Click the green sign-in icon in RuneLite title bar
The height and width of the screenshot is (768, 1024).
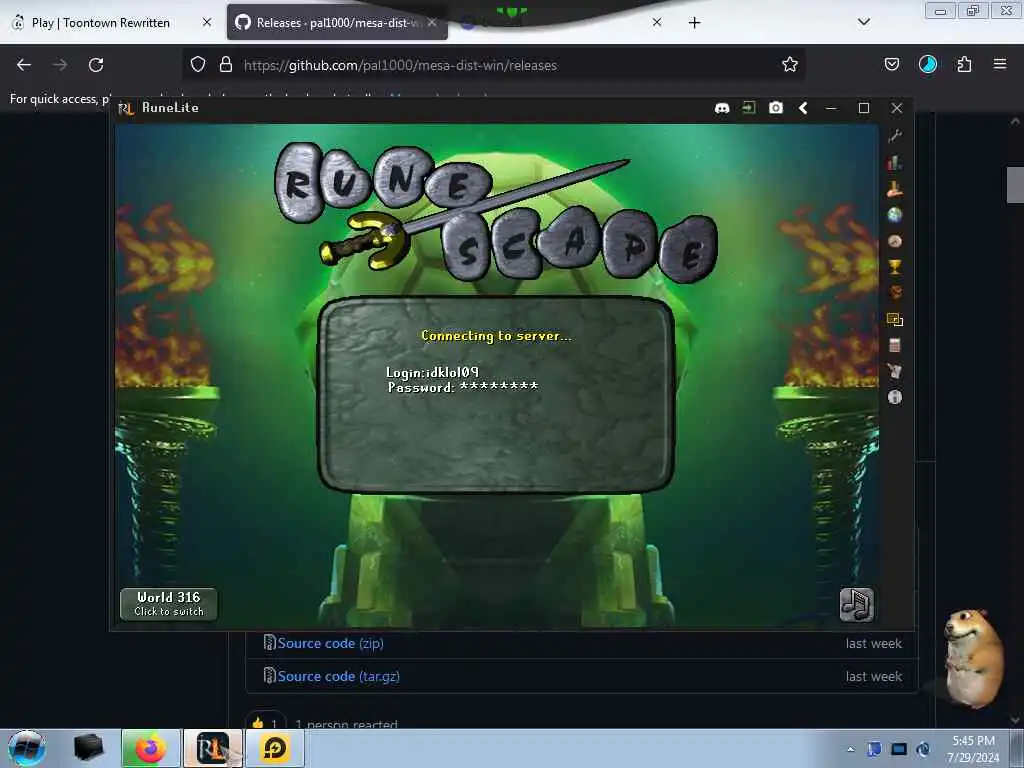[748, 108]
